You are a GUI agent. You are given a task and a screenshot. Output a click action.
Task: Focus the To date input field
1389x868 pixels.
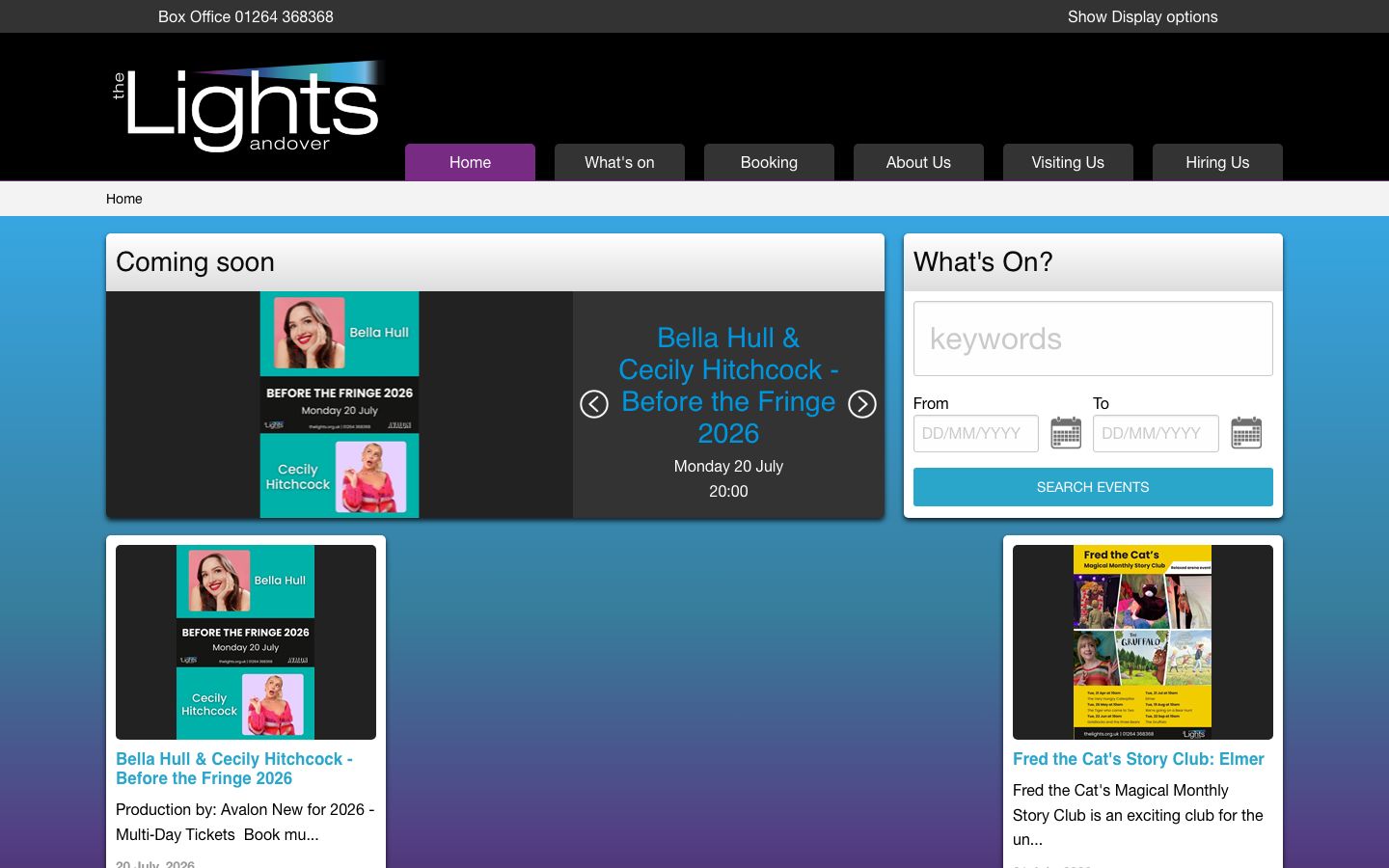pos(1156,433)
